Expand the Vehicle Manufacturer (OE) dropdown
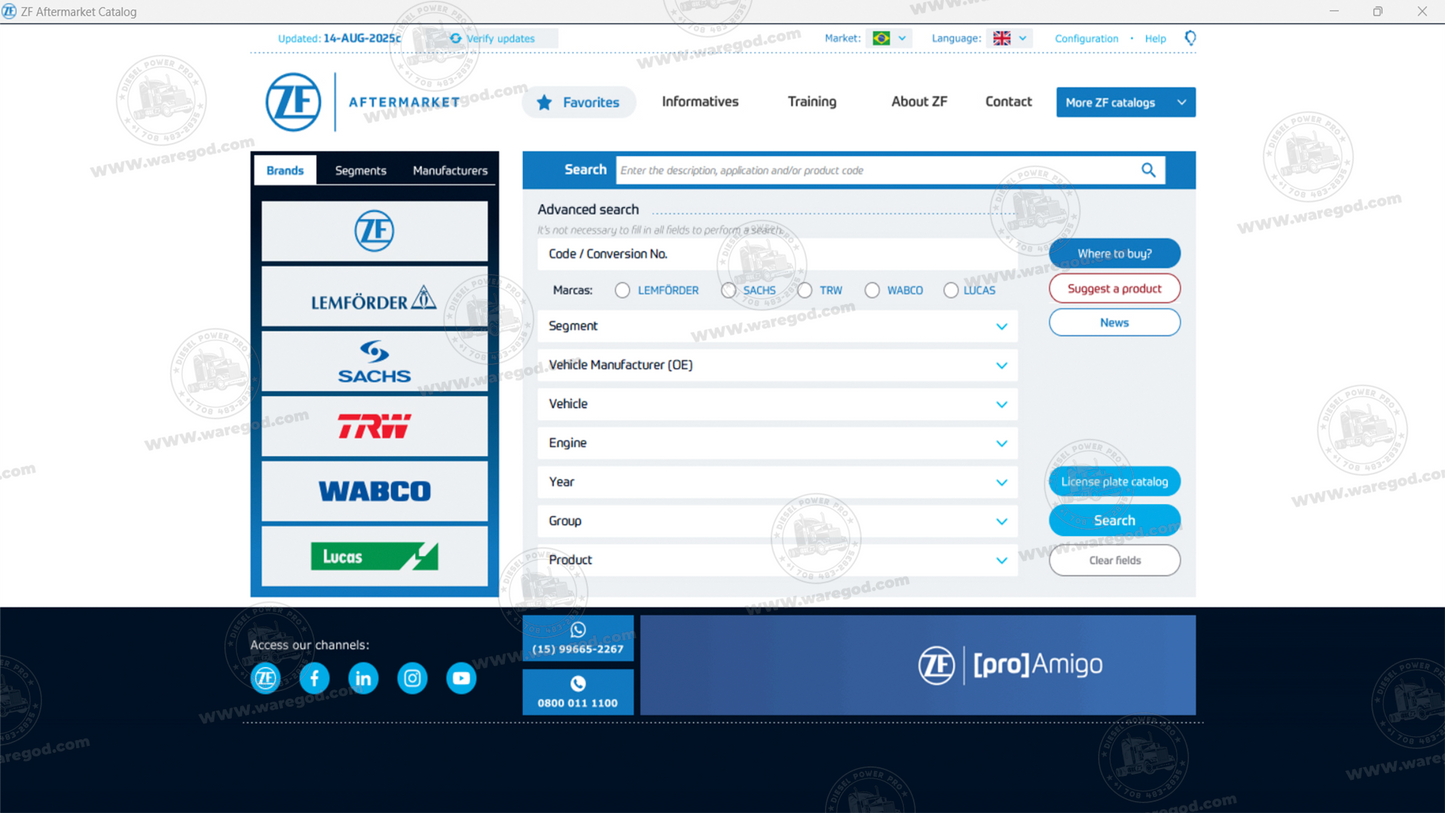Image resolution: width=1445 pixels, height=813 pixels. click(x=777, y=365)
